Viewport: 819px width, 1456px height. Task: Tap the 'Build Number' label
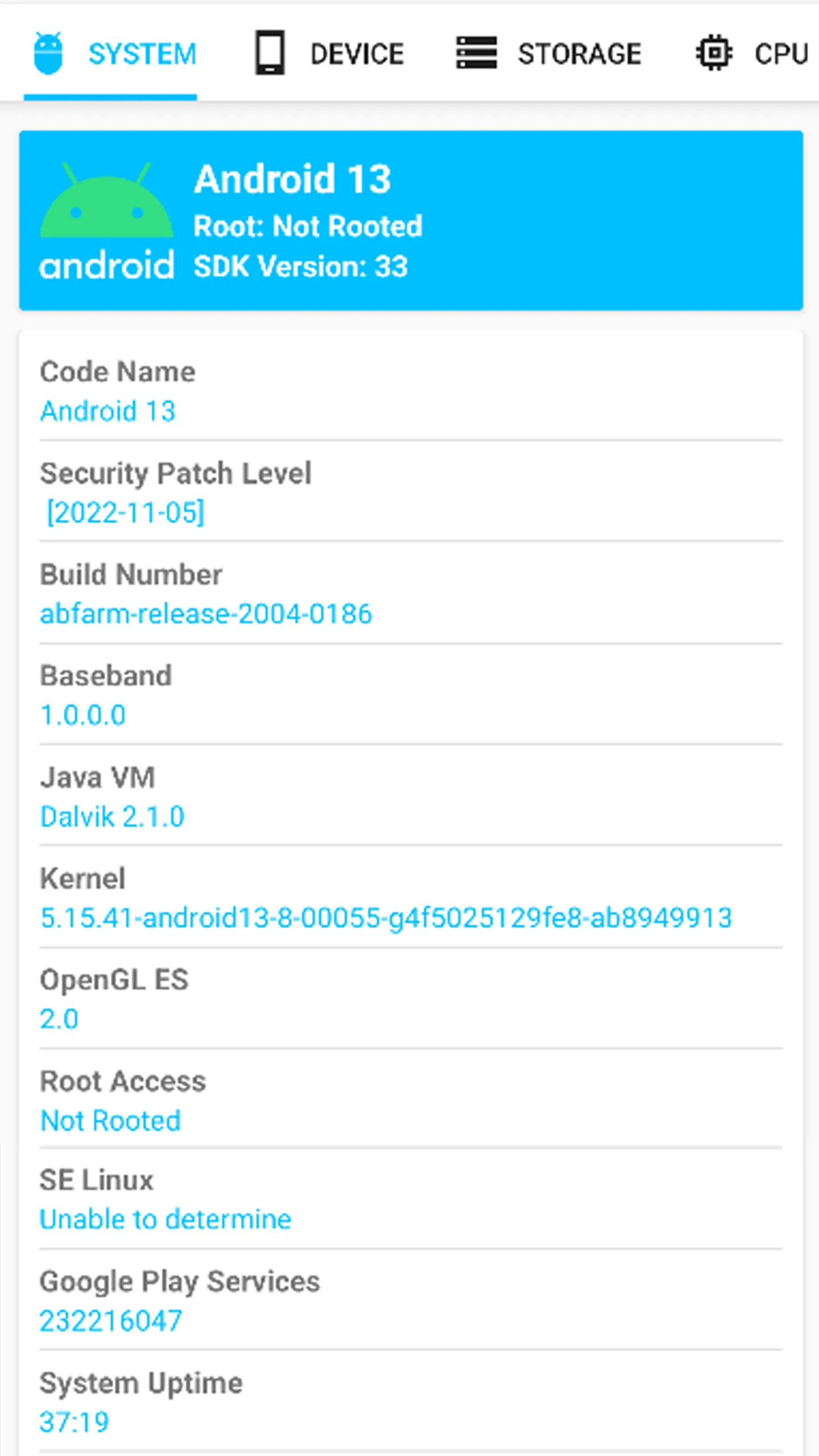[131, 574]
